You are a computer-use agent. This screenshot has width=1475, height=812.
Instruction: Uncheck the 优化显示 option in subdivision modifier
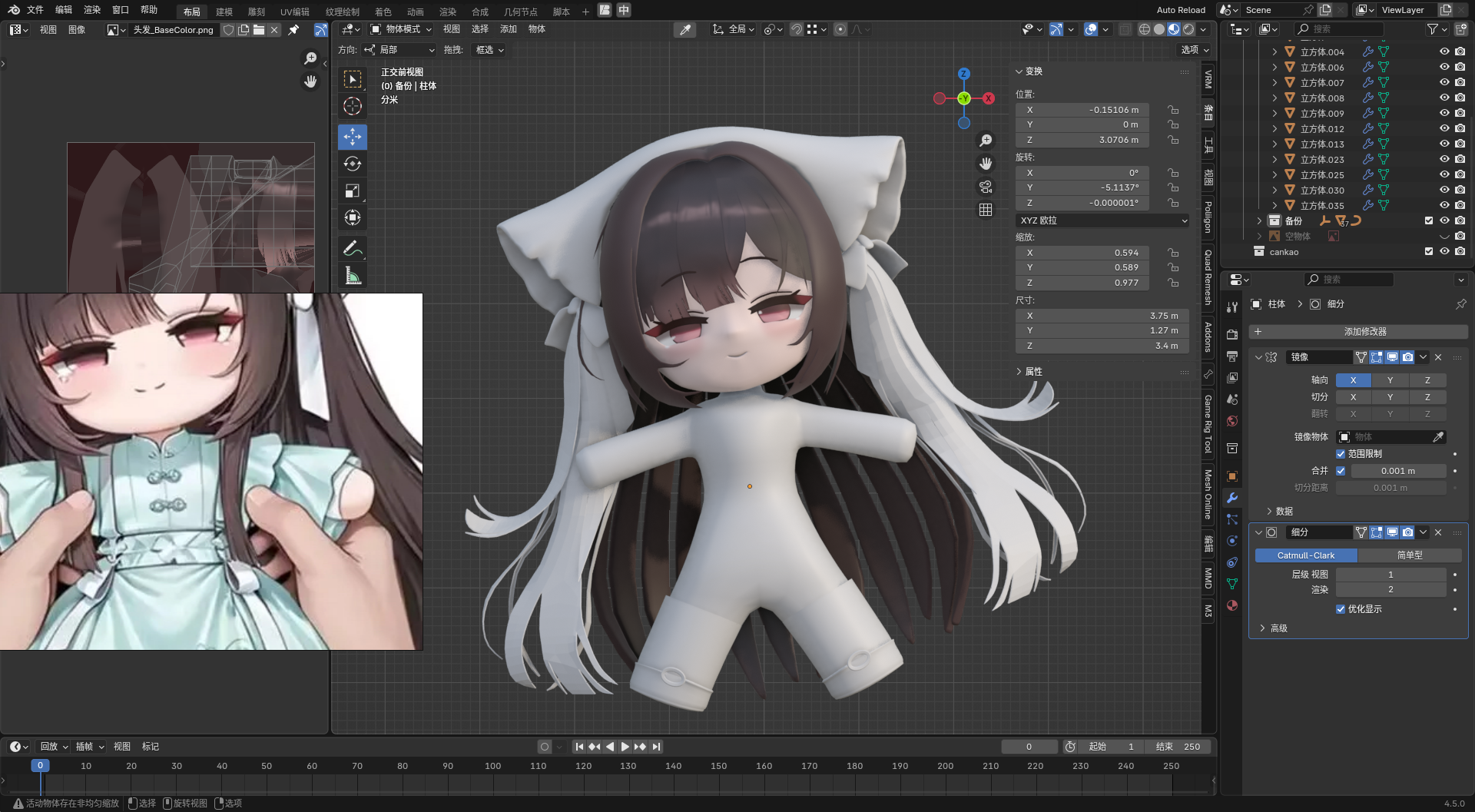pyautogui.click(x=1341, y=609)
